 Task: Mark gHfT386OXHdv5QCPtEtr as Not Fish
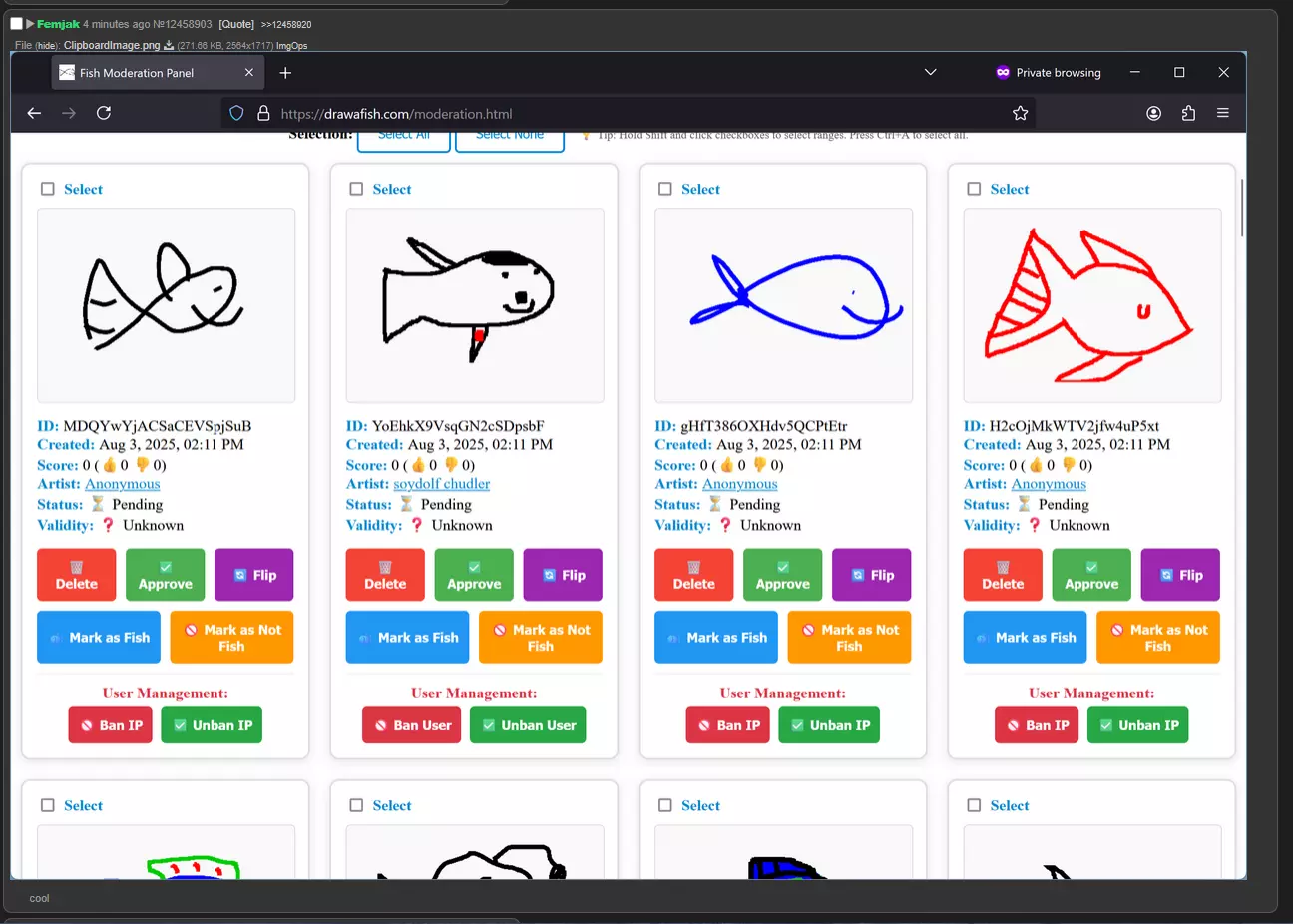coord(850,637)
